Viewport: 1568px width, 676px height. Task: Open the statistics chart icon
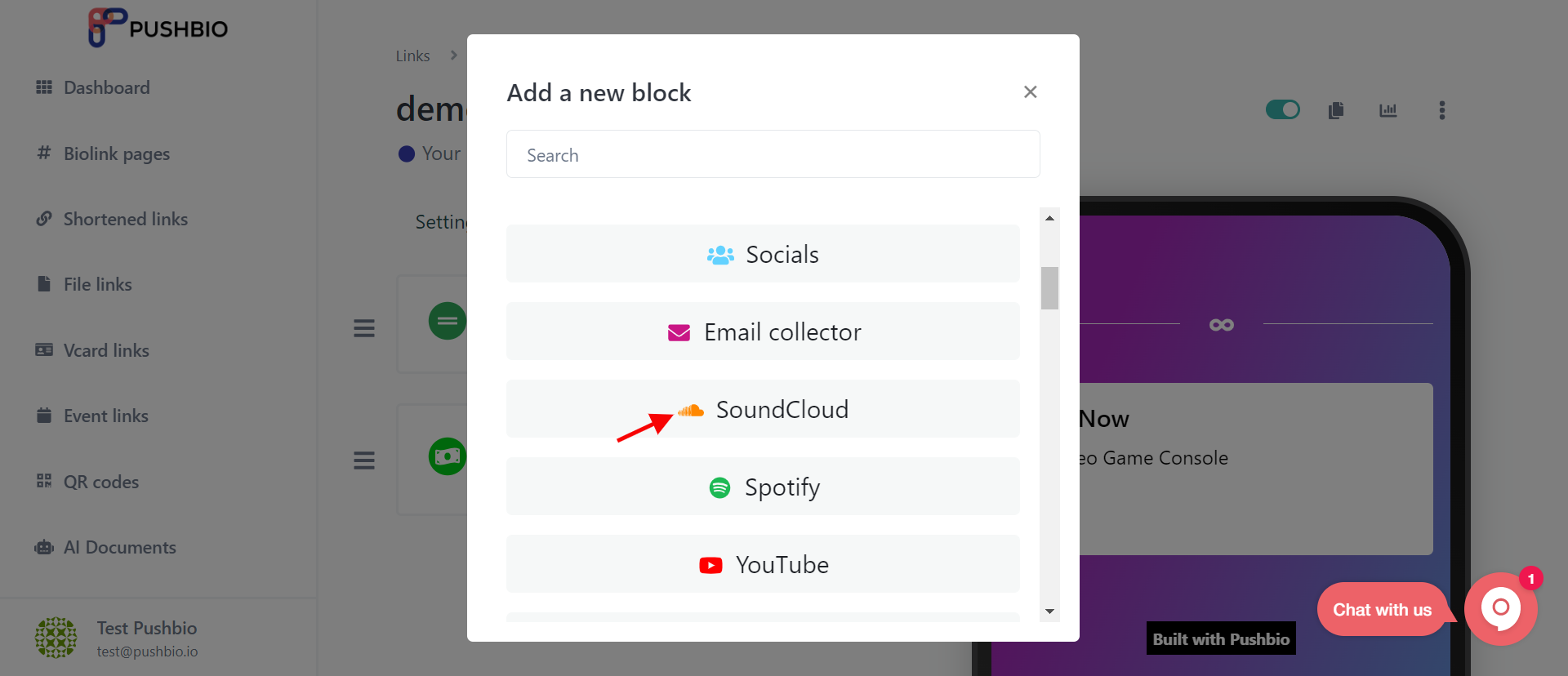(1388, 110)
